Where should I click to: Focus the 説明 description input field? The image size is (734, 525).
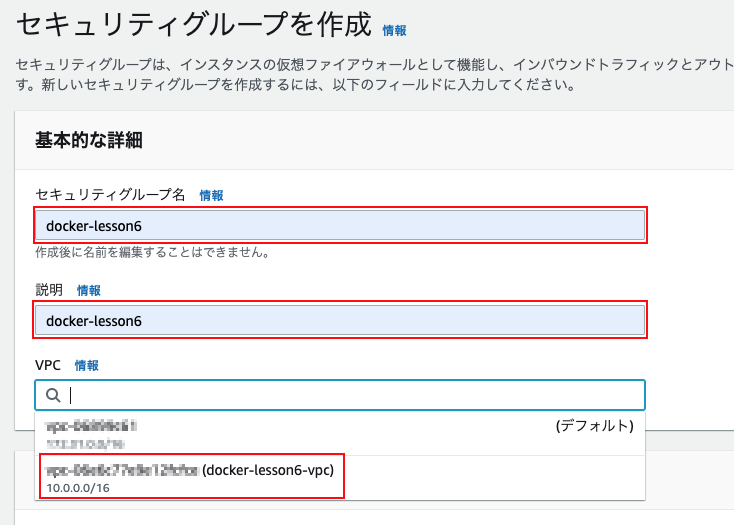[340, 321]
